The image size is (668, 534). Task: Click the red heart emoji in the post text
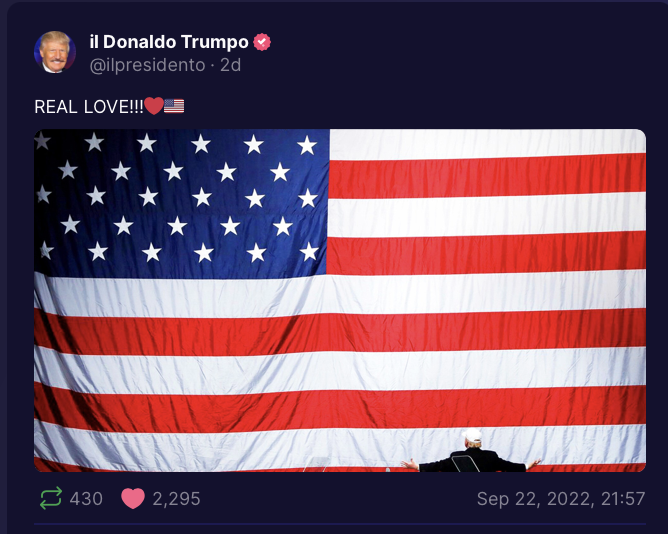[x=153, y=106]
